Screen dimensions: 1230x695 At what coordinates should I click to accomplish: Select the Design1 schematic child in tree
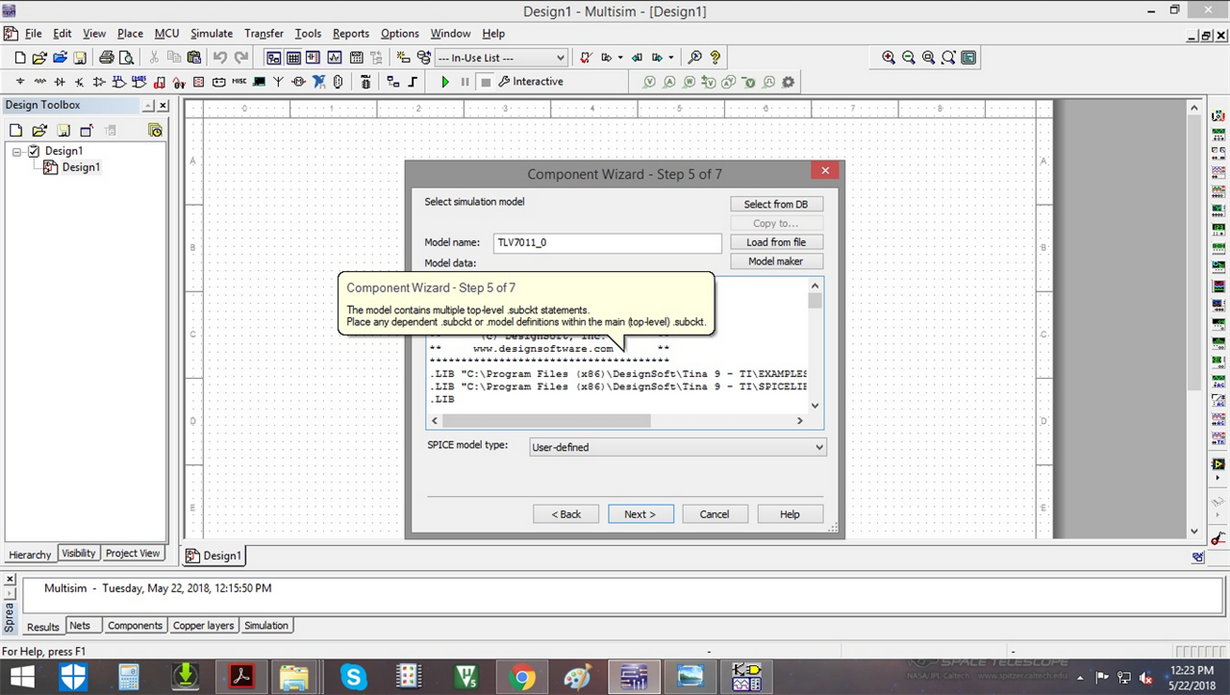(72, 167)
